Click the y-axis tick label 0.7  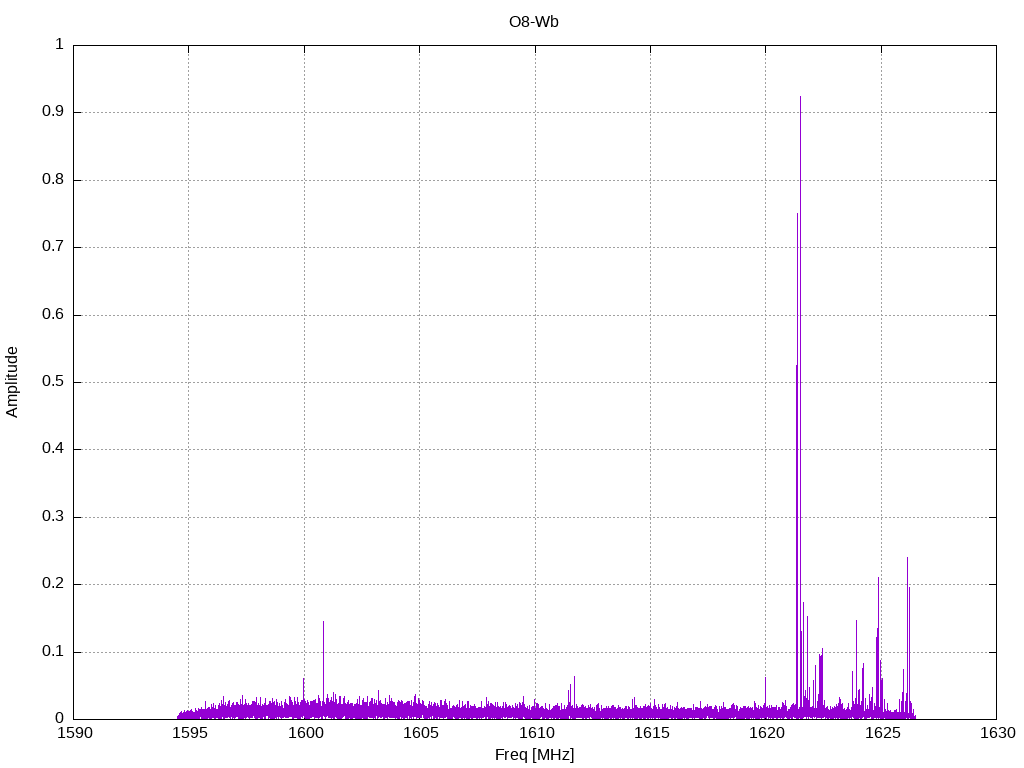pyautogui.click(x=53, y=247)
